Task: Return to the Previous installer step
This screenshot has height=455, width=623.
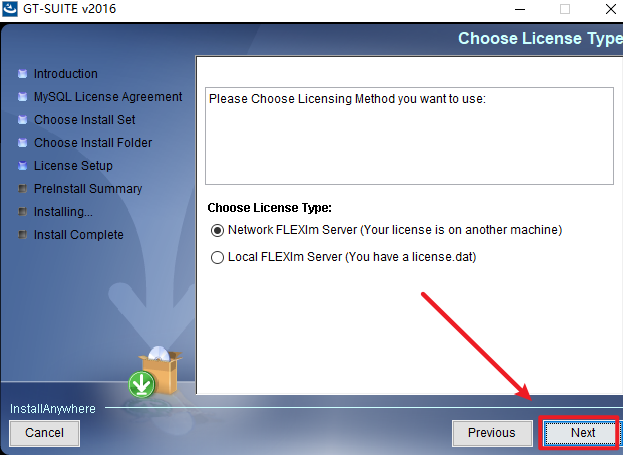Action: (492, 433)
